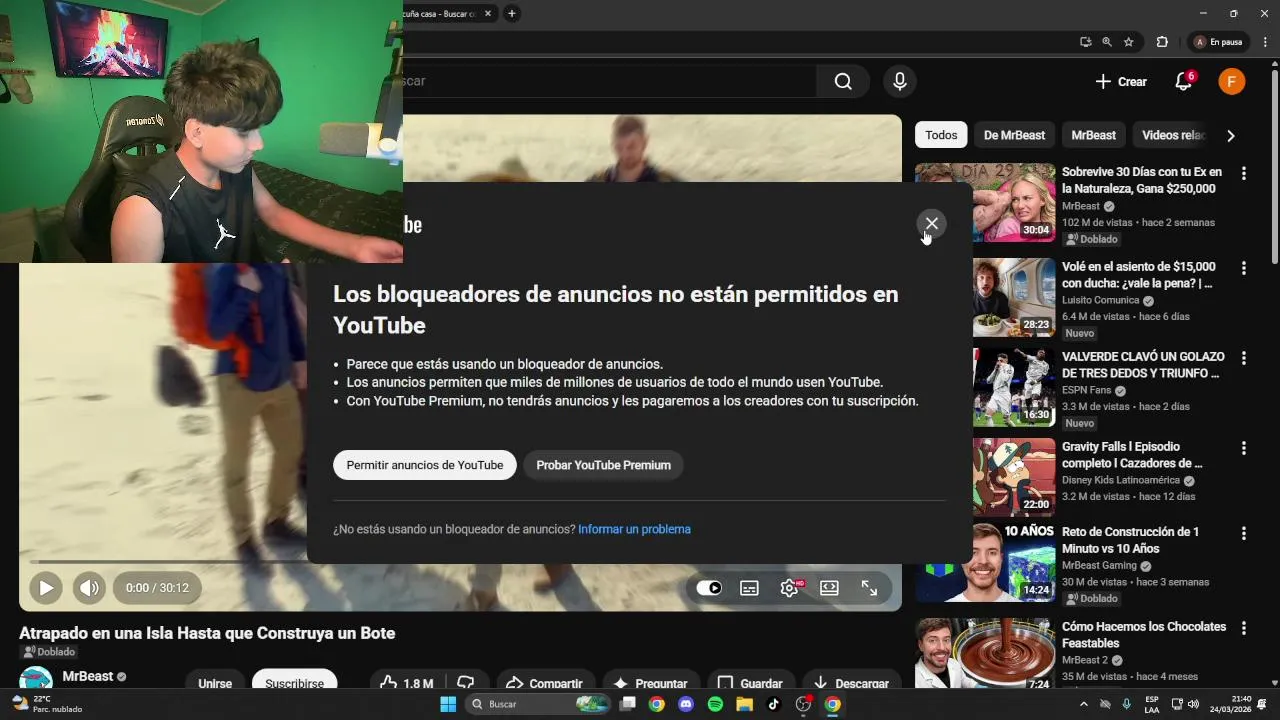Like the video with 1.8 M
Image resolution: width=1280 pixels, height=720 pixels.
406,683
